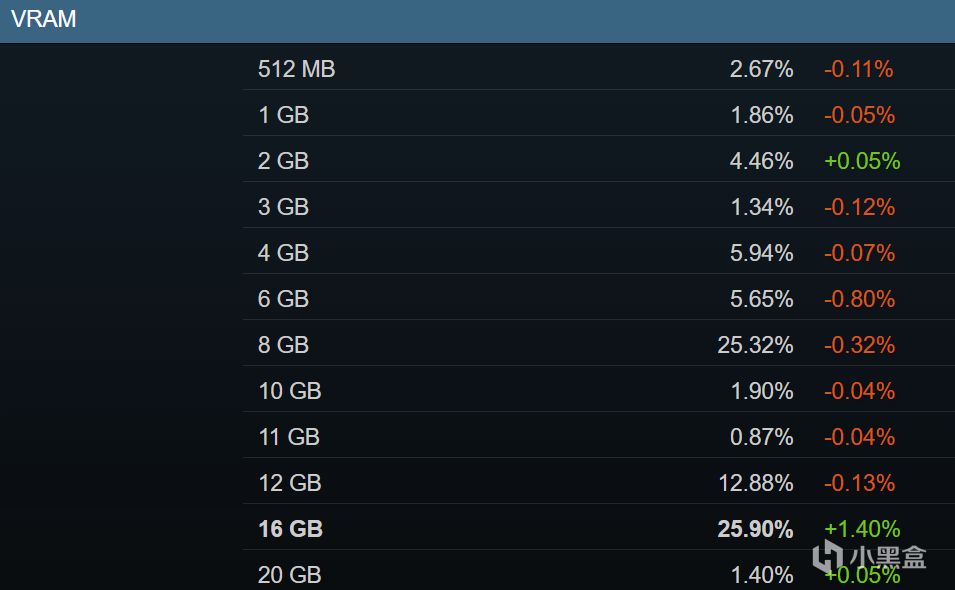Select the 12 GB row label
955x590 pixels.
pos(290,483)
